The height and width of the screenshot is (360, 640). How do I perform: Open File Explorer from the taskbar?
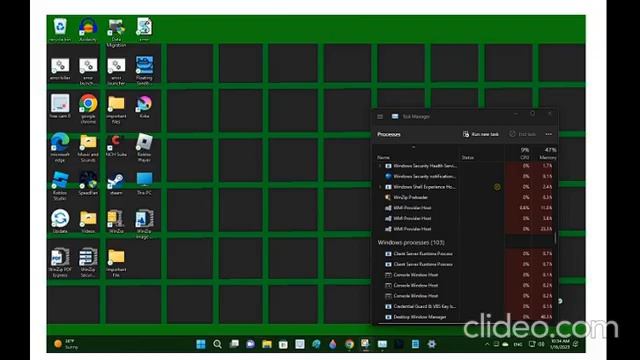(x=267, y=344)
